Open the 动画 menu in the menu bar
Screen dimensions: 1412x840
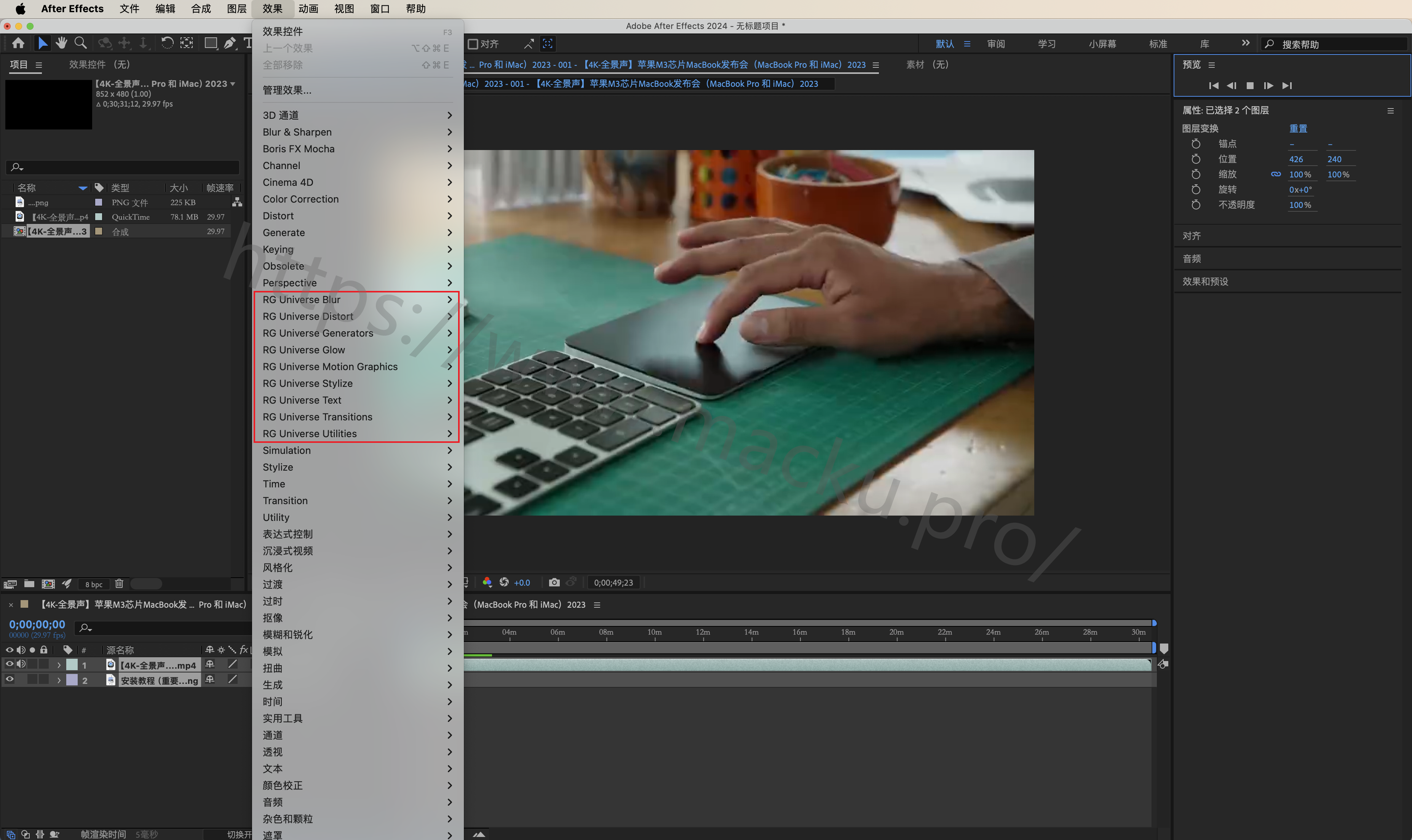(308, 8)
